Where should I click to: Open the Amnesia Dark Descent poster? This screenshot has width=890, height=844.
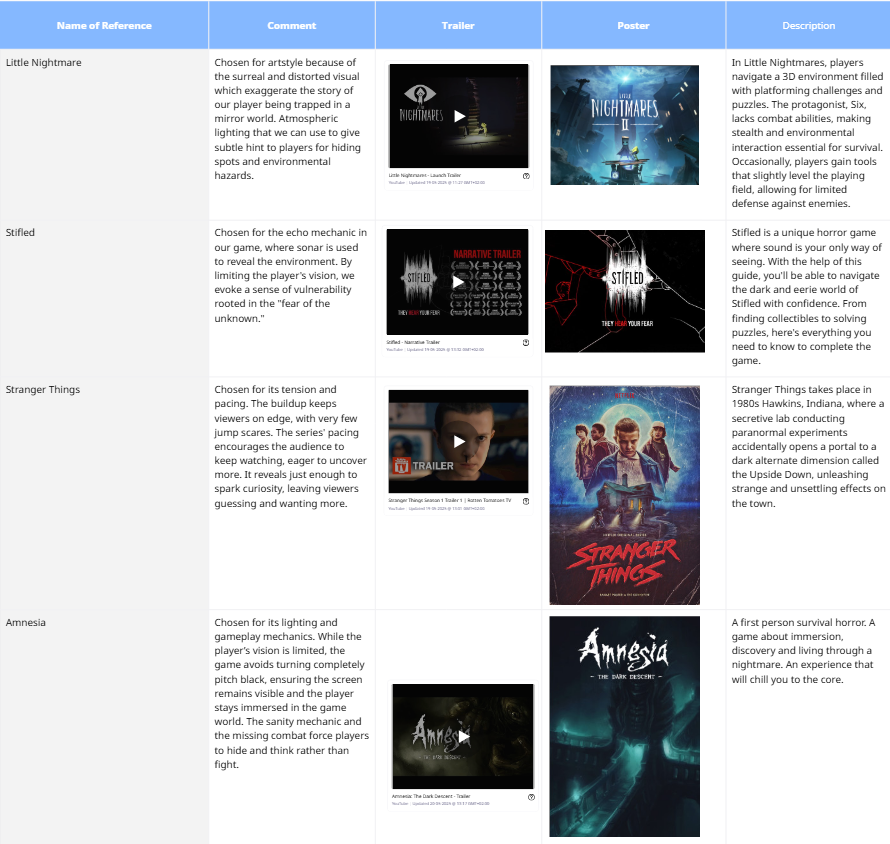pyautogui.click(x=625, y=726)
